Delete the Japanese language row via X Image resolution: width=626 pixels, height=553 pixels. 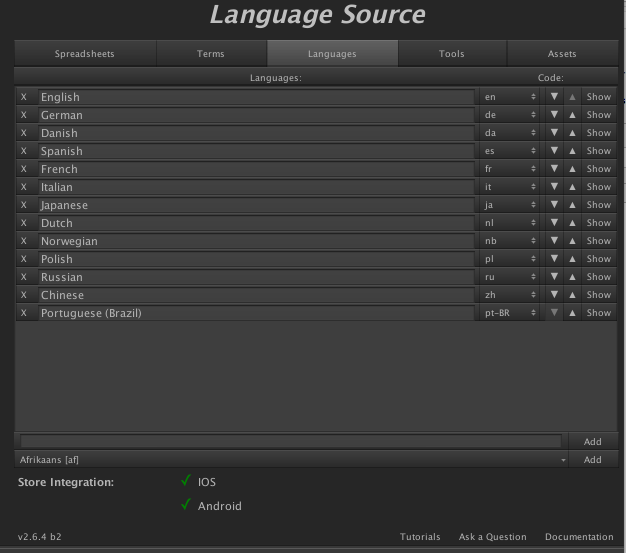pyautogui.click(x=24, y=205)
